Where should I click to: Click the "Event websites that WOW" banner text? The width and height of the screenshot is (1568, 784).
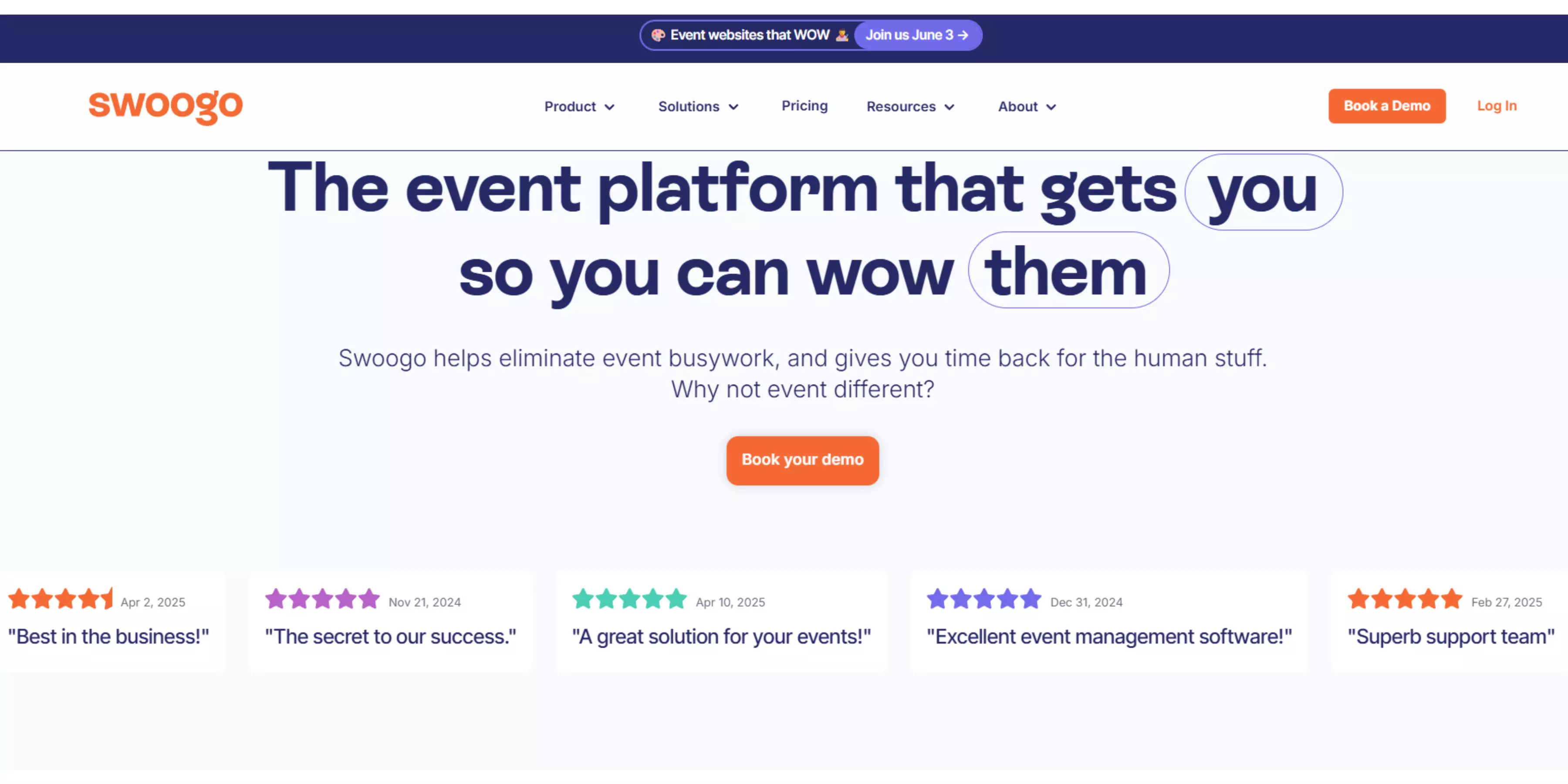[x=749, y=35]
